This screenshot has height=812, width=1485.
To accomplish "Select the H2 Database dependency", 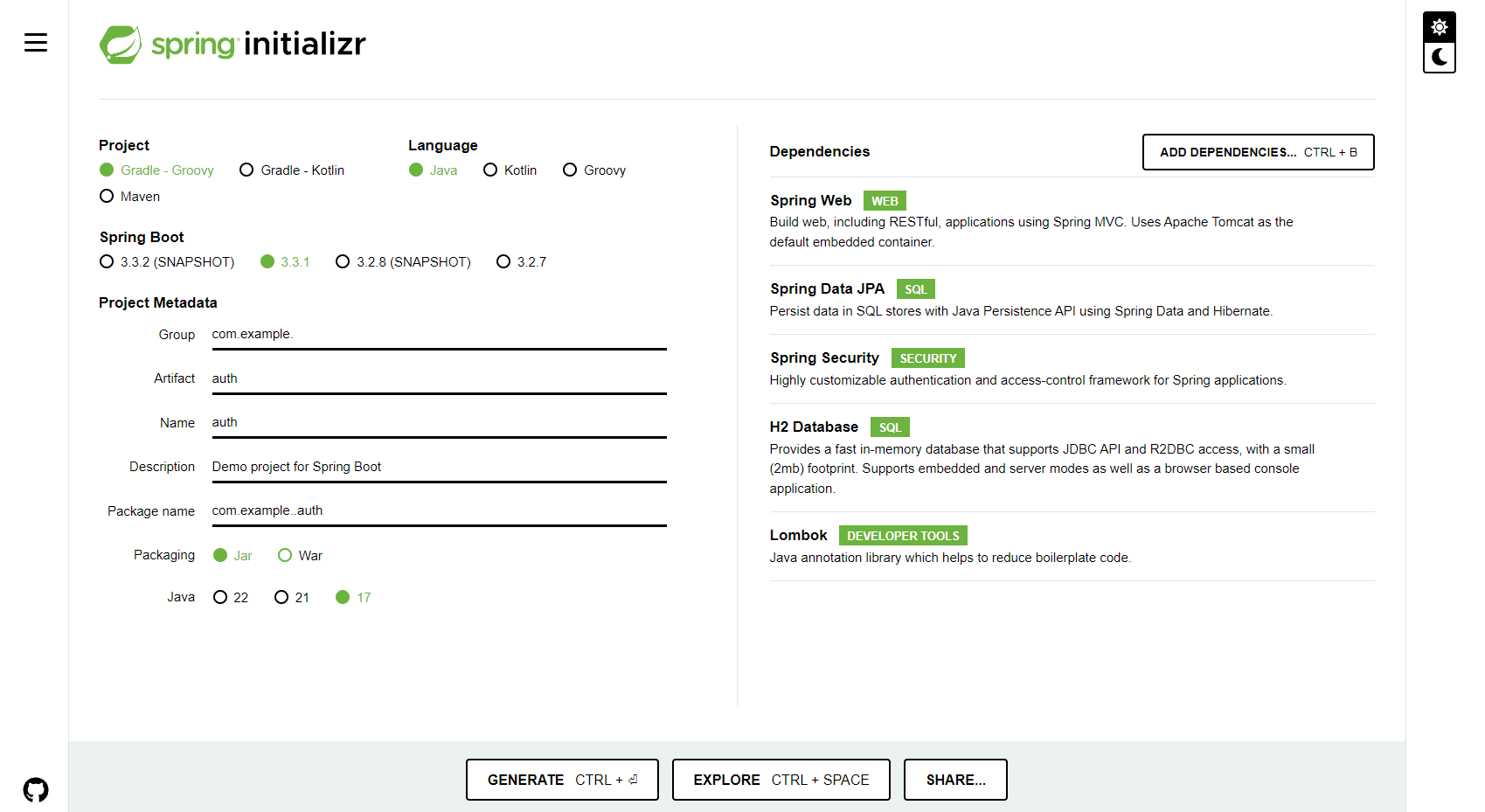I will [1072, 457].
